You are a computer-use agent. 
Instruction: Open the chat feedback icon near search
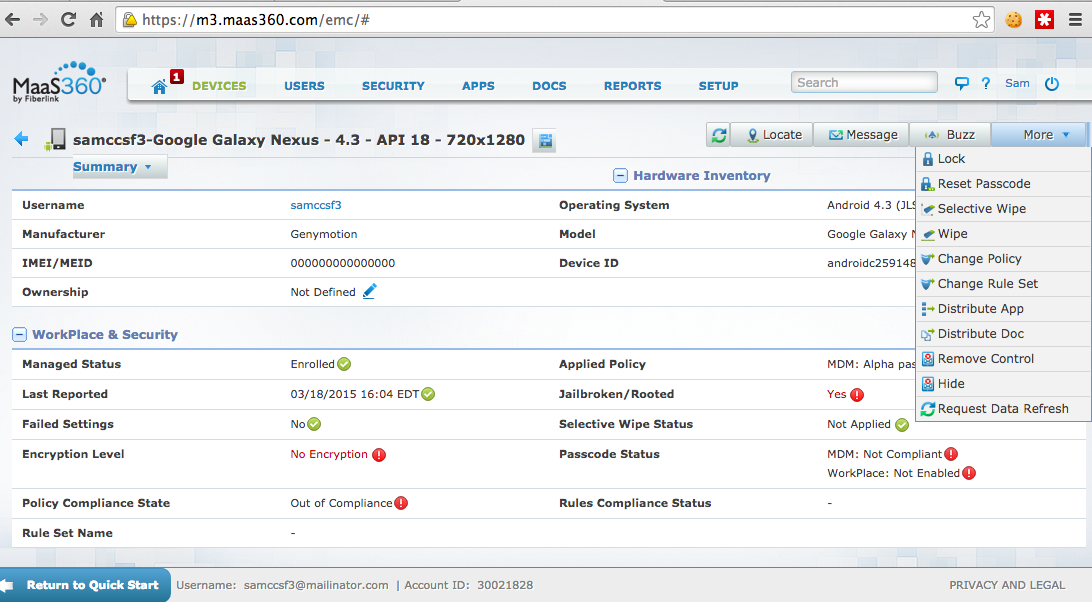(961, 84)
